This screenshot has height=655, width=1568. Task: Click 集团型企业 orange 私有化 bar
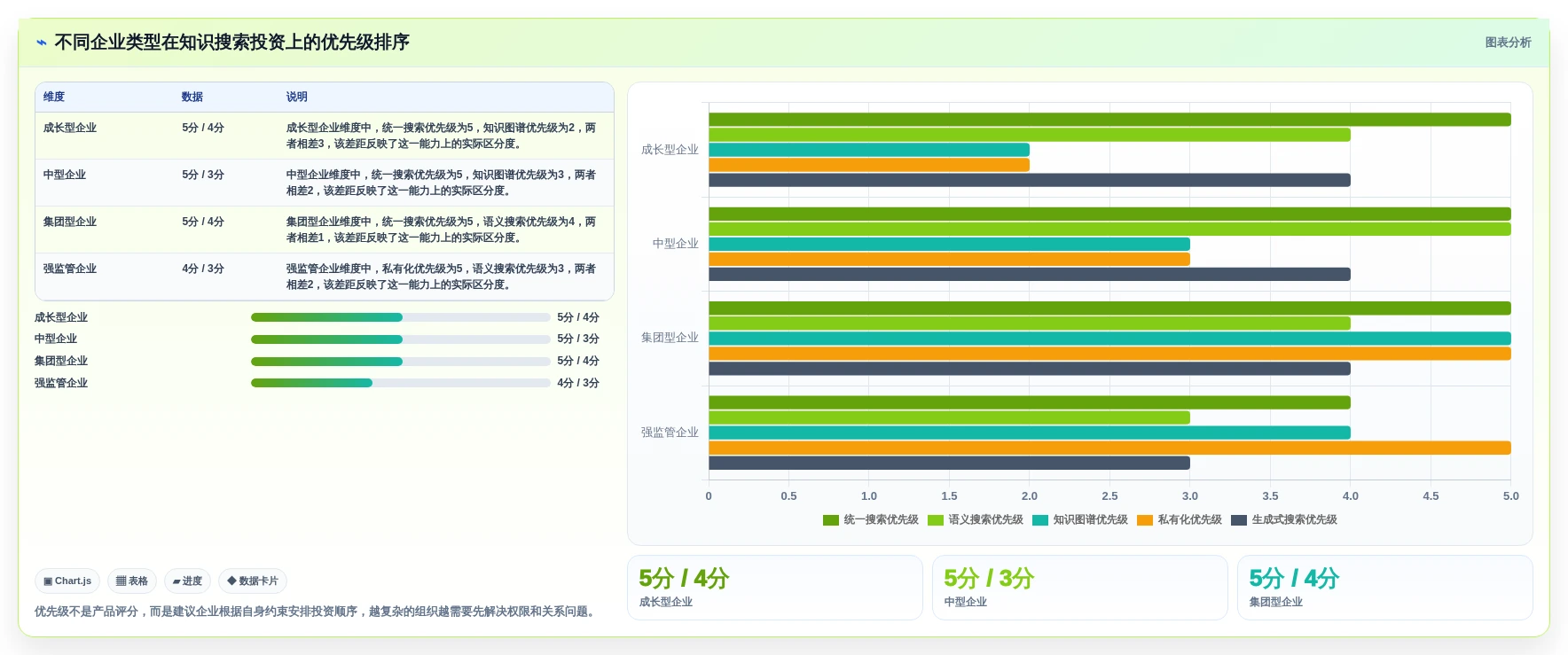coord(1109,354)
